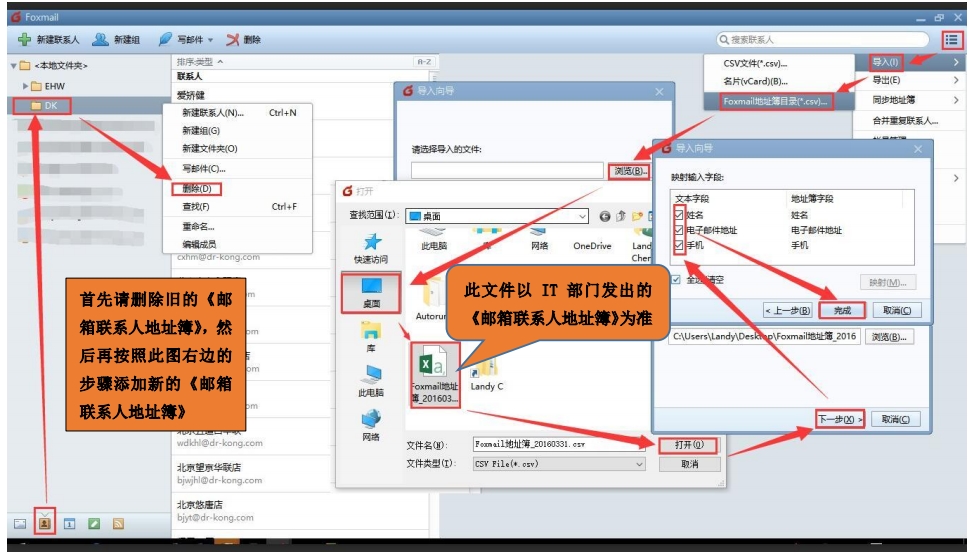Click 浏览(B)... beside the C:\Users path field
Image resolution: width=969 pixels, height=554 pixels.
coord(889,337)
